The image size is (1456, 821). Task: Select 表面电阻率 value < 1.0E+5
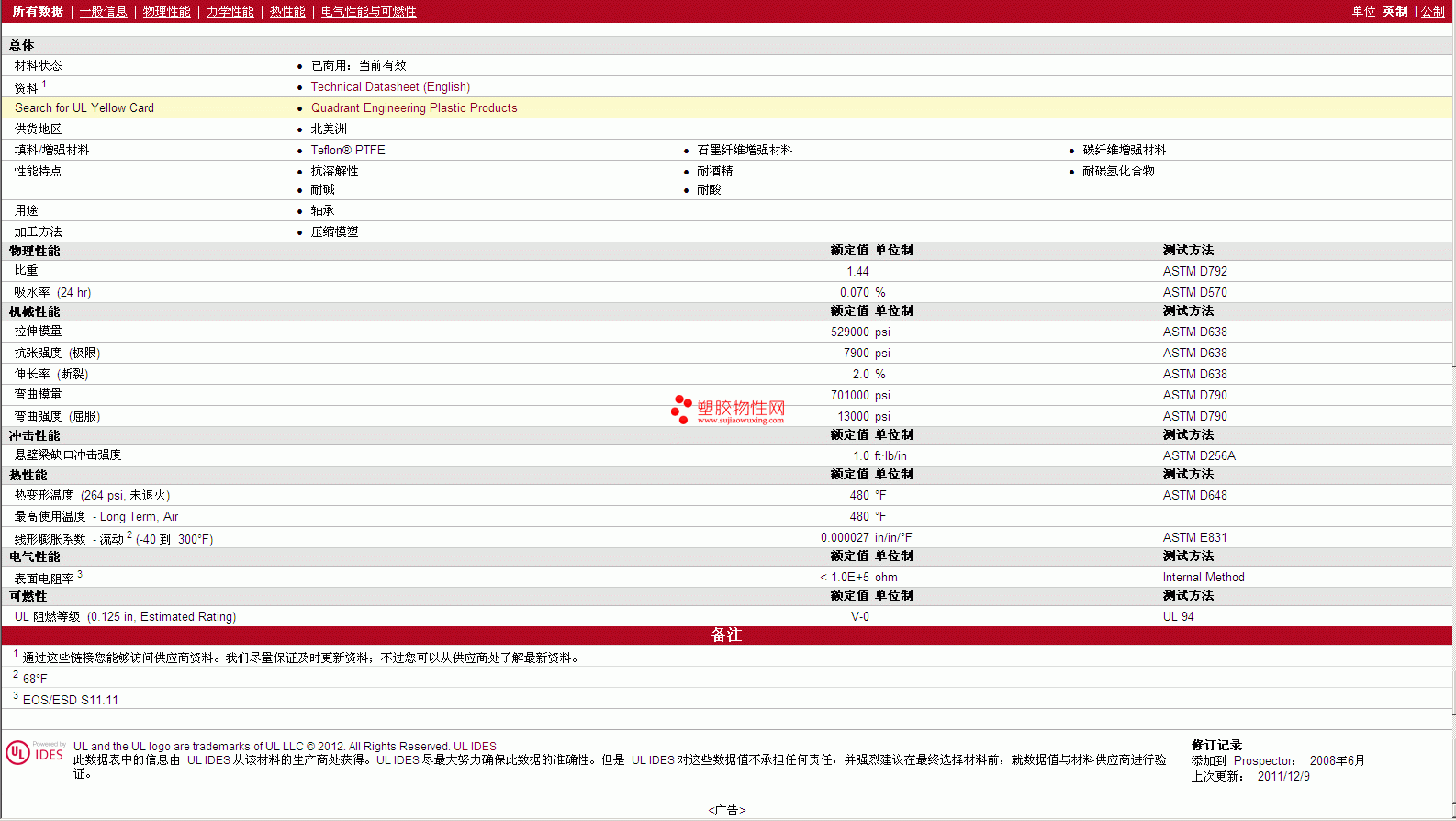coord(845,578)
